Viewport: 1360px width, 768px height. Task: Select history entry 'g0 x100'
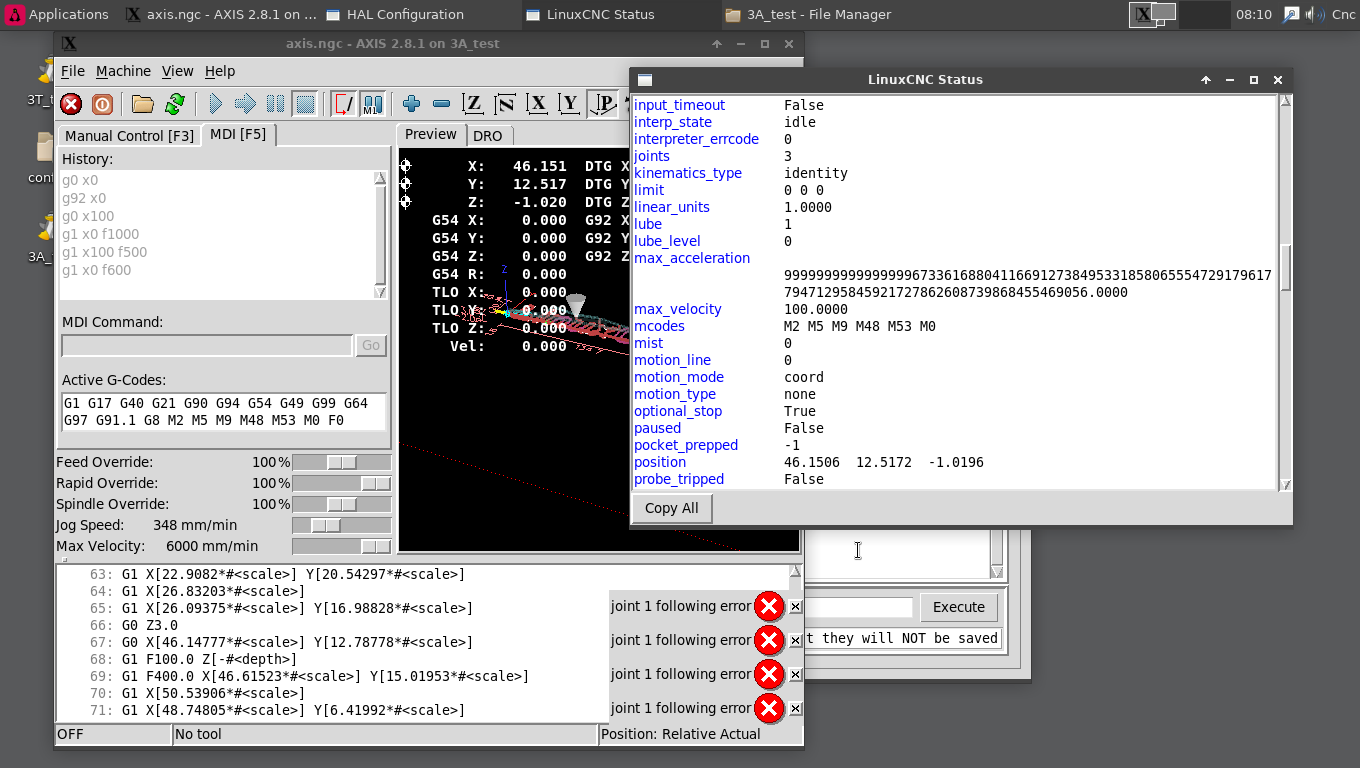[88, 216]
